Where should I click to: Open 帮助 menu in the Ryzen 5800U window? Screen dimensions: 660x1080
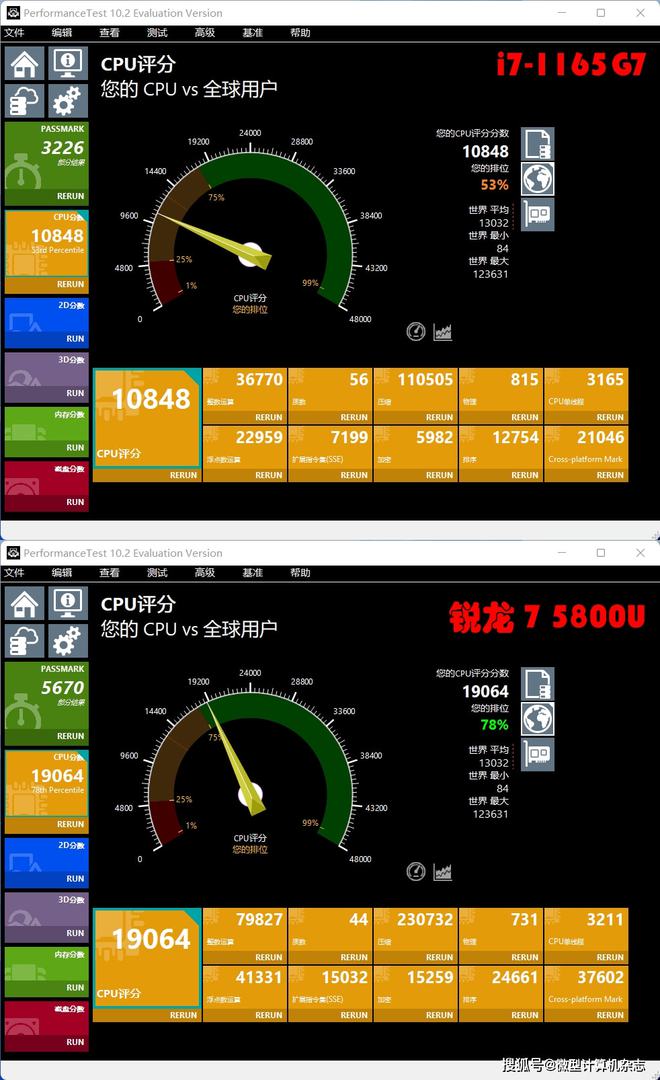(300, 572)
